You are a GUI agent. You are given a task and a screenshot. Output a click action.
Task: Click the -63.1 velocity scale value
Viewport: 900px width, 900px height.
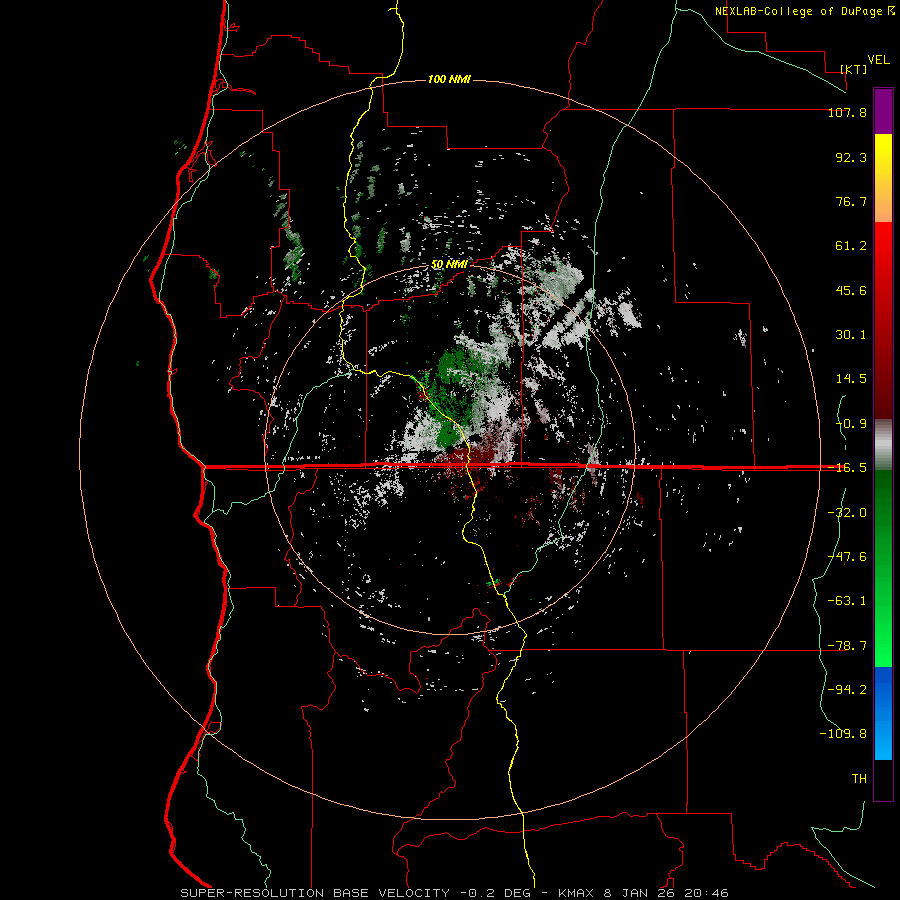coord(847,601)
